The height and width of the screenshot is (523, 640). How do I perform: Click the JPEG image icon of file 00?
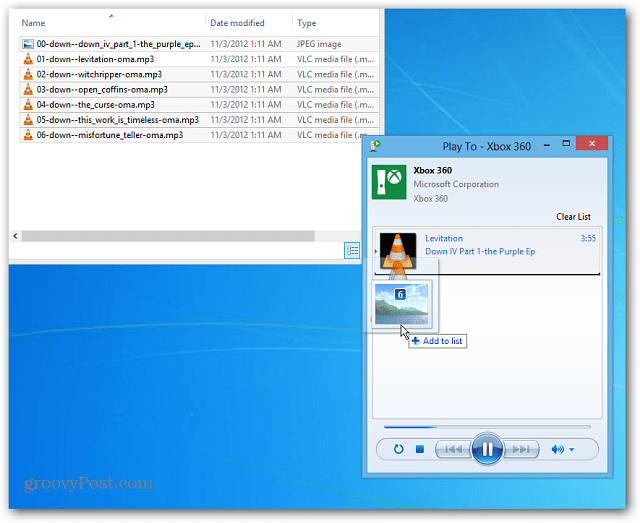pos(28,44)
